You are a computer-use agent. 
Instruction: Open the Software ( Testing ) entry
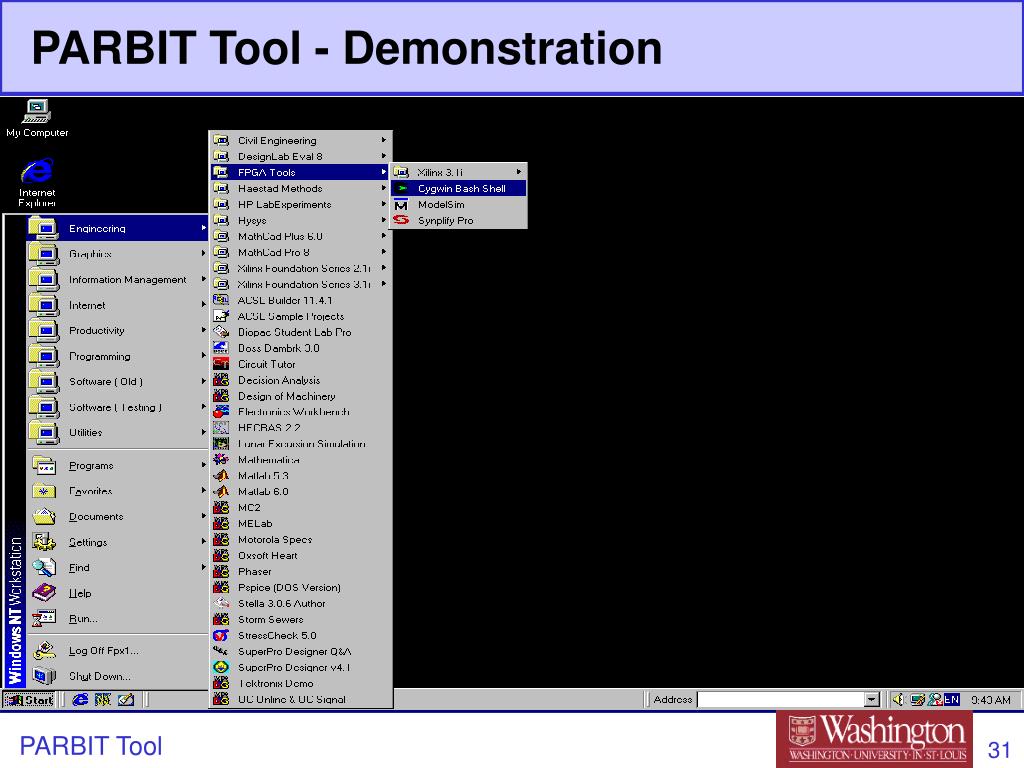click(x=118, y=407)
